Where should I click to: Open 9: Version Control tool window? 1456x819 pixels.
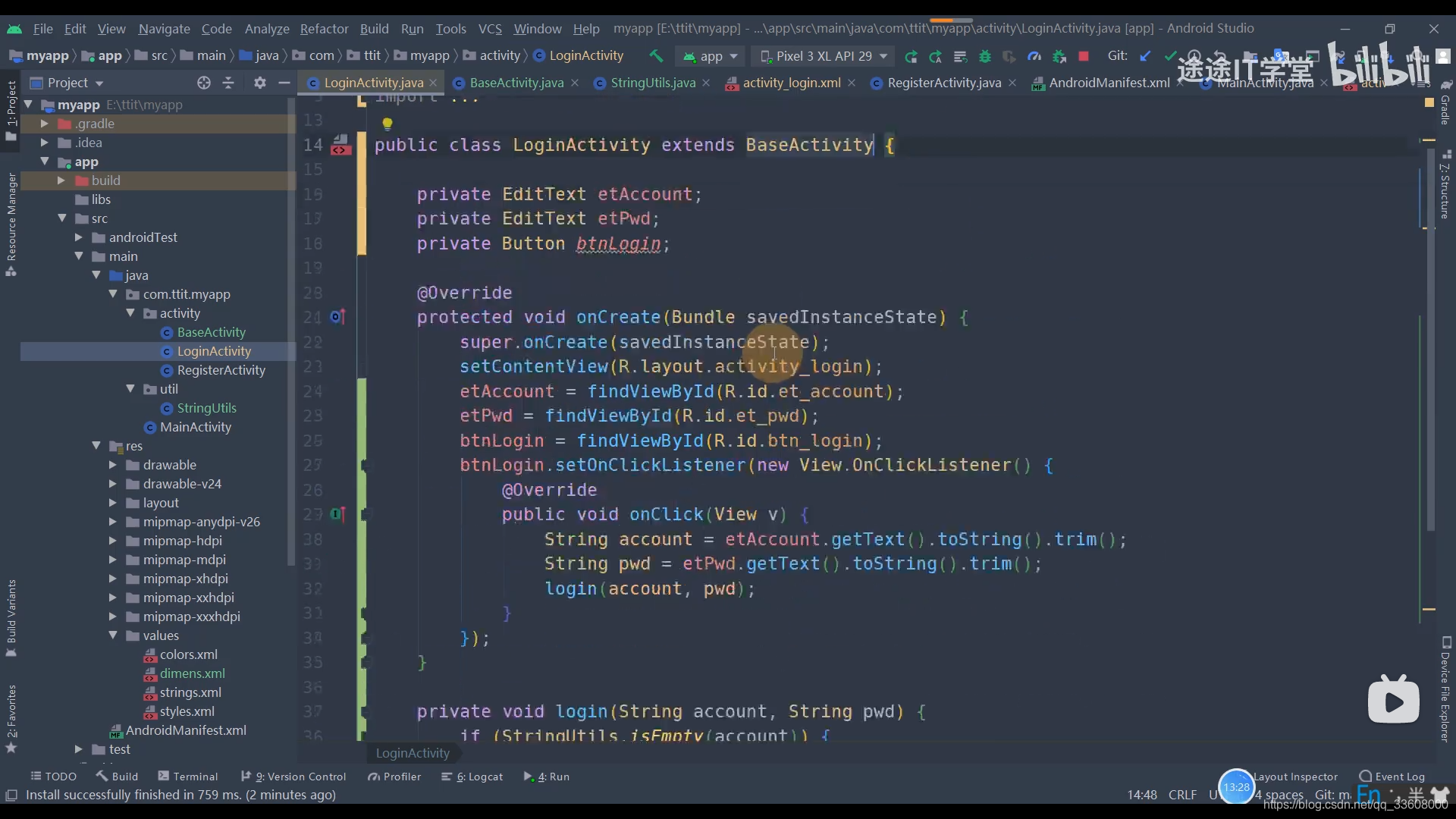[293, 777]
